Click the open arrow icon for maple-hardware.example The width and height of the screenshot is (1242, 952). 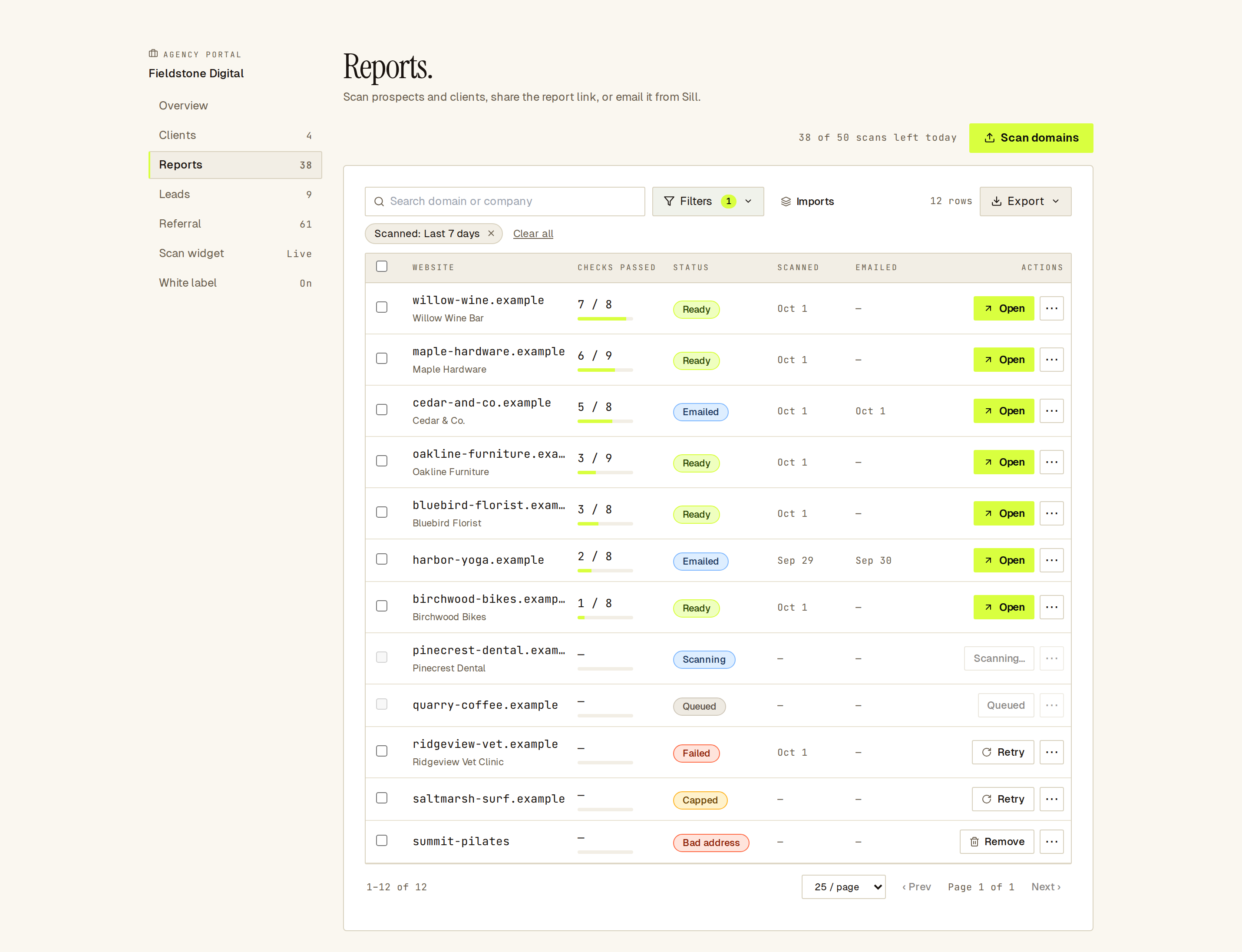pyautogui.click(x=988, y=360)
